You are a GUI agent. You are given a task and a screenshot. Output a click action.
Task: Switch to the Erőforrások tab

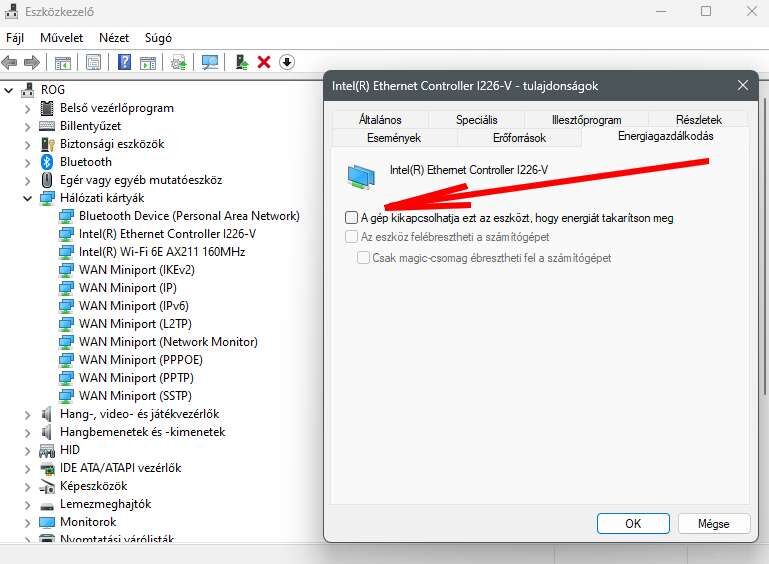click(x=519, y=138)
